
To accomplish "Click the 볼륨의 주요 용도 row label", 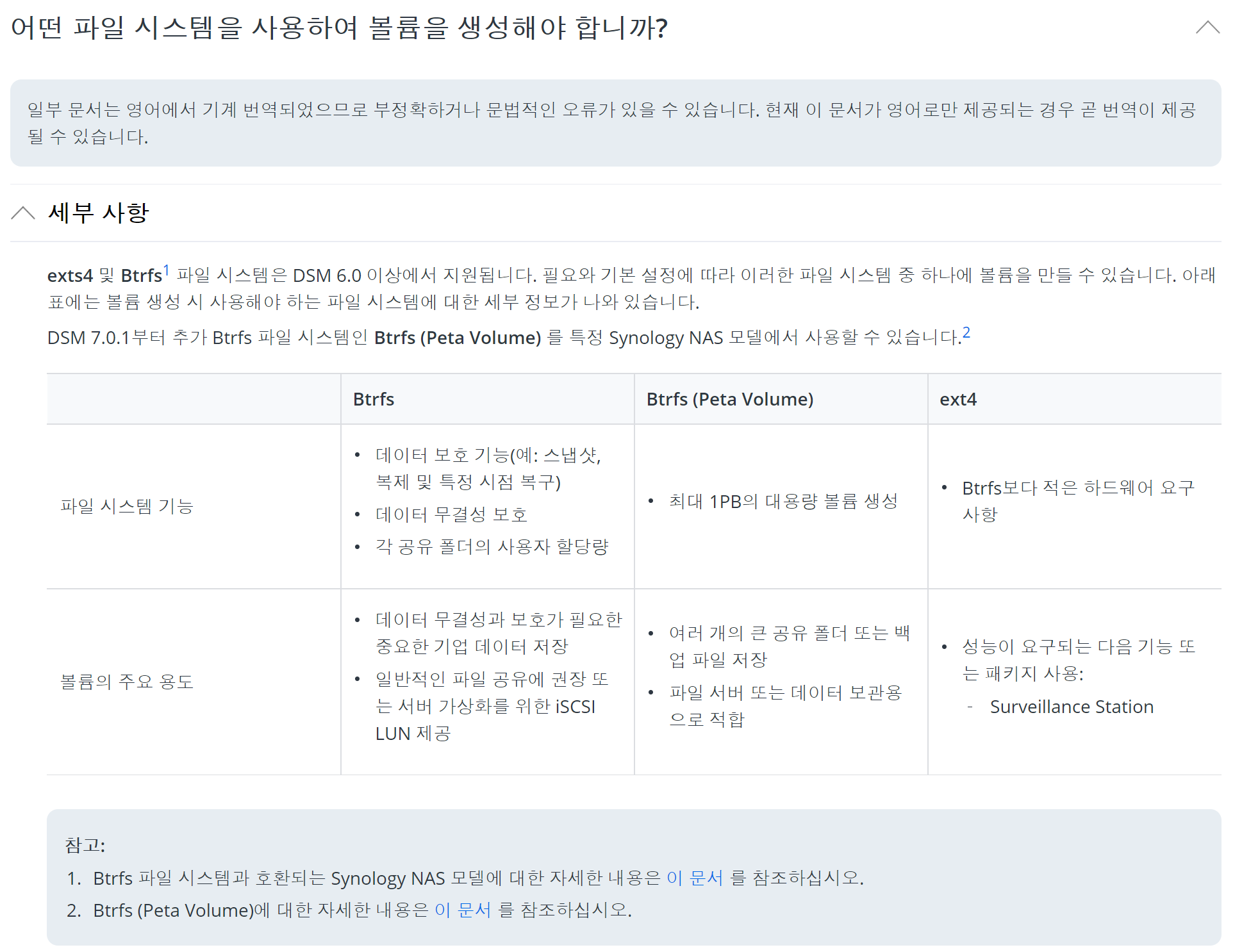I will pos(127,682).
